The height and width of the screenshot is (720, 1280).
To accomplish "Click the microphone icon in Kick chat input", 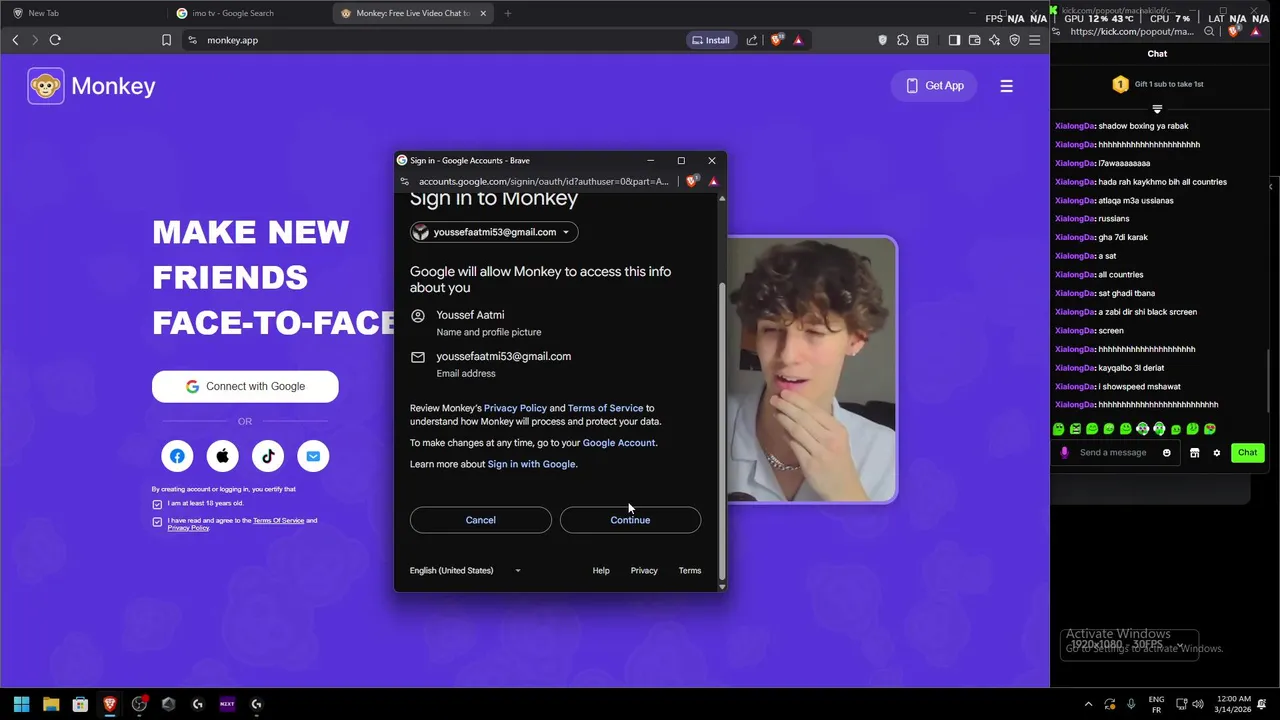I will pos(1064,453).
